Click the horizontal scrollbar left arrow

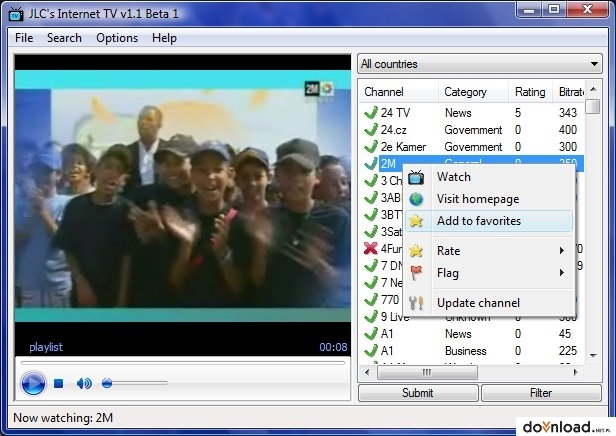click(x=367, y=372)
